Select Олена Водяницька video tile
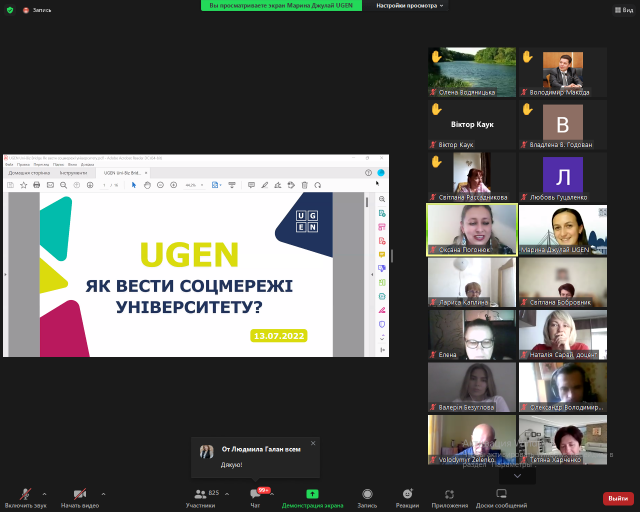The image size is (640, 512). click(472, 72)
